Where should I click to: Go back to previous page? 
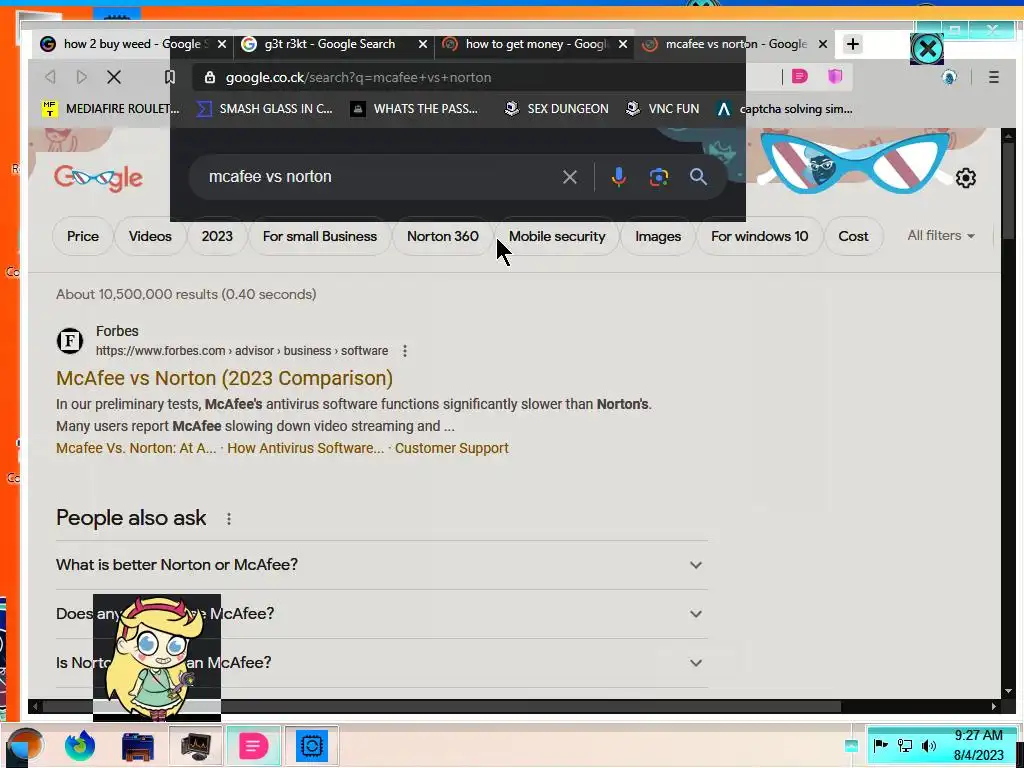[x=50, y=77]
